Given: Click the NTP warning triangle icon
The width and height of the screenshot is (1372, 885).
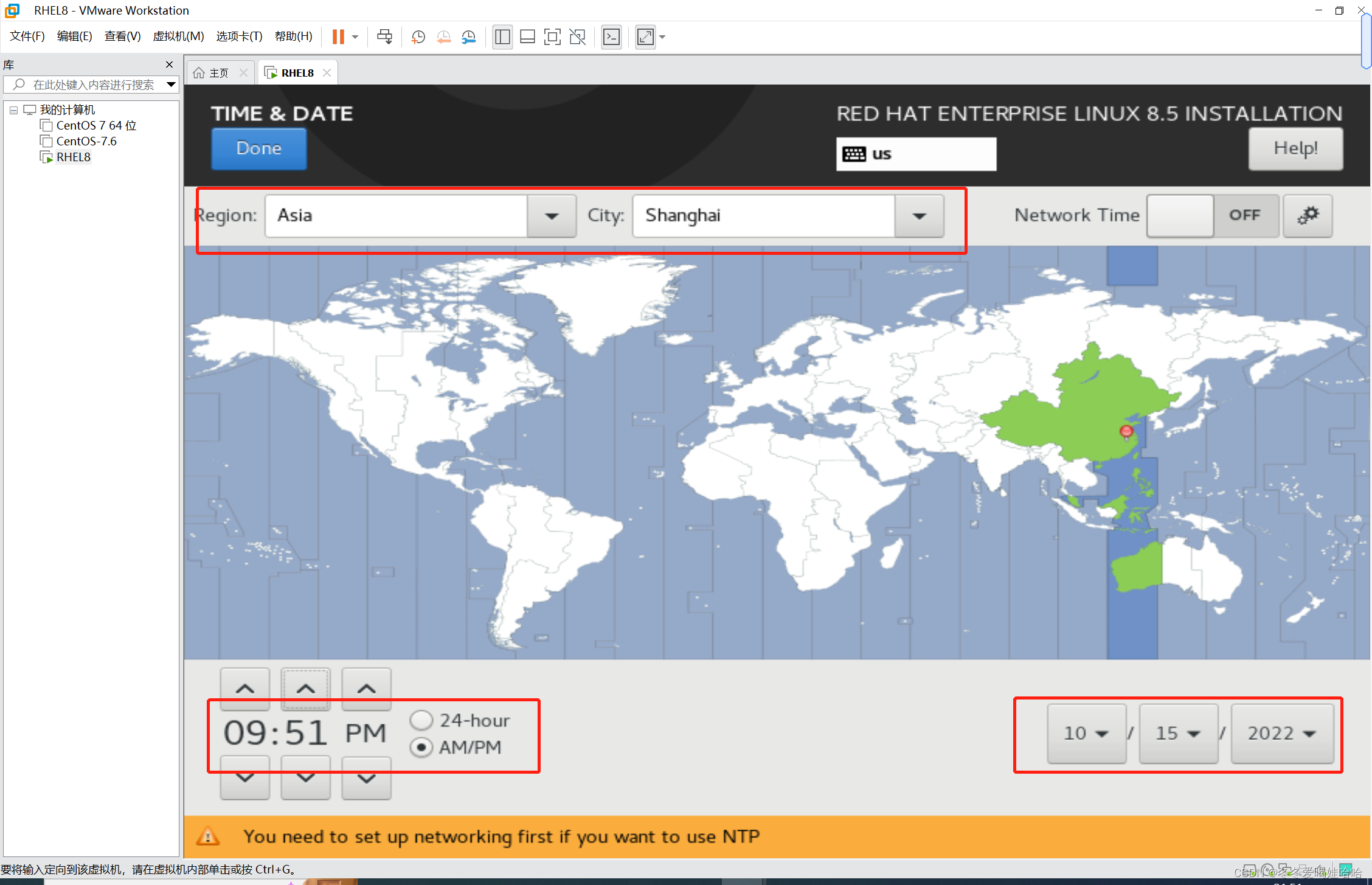Looking at the screenshot, I should coord(208,836).
